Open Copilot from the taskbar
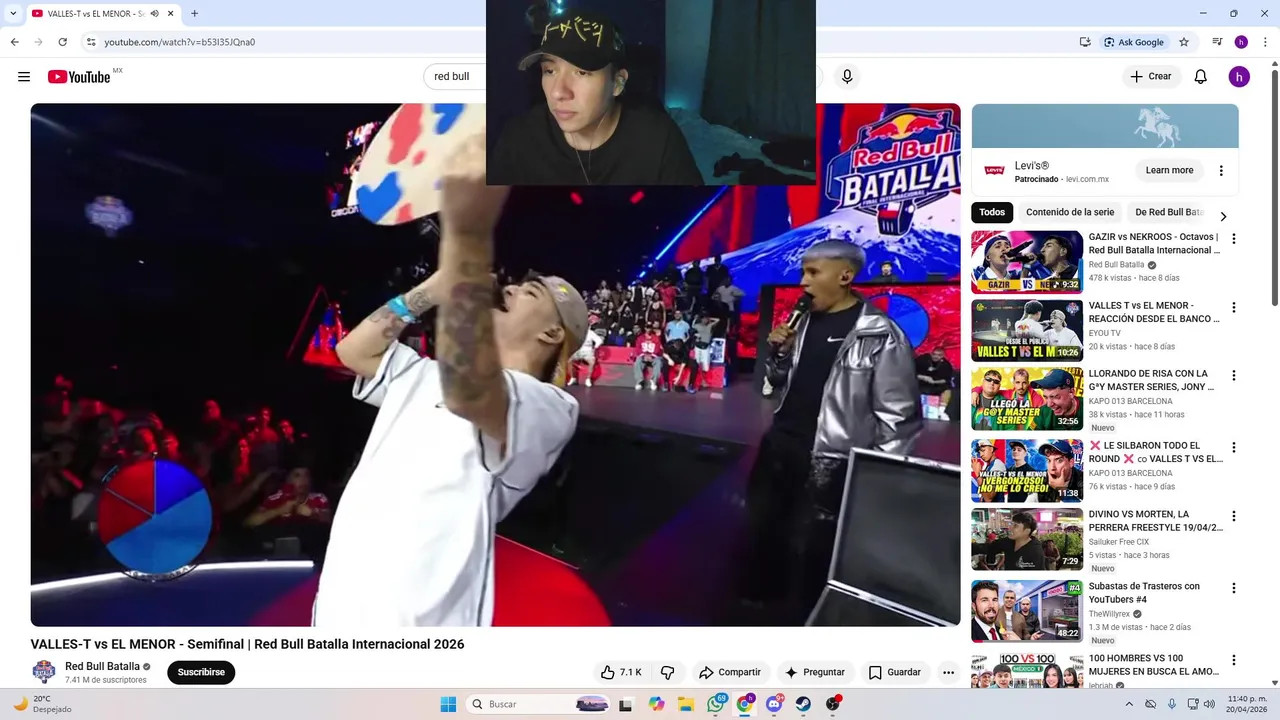 pyautogui.click(x=656, y=704)
